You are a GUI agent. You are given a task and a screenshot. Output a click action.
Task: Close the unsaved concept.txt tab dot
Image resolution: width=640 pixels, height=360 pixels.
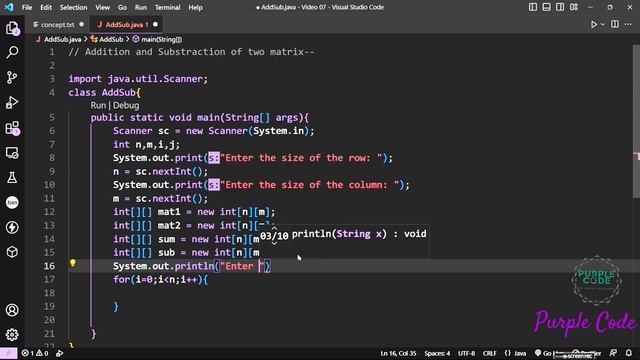(x=82, y=24)
